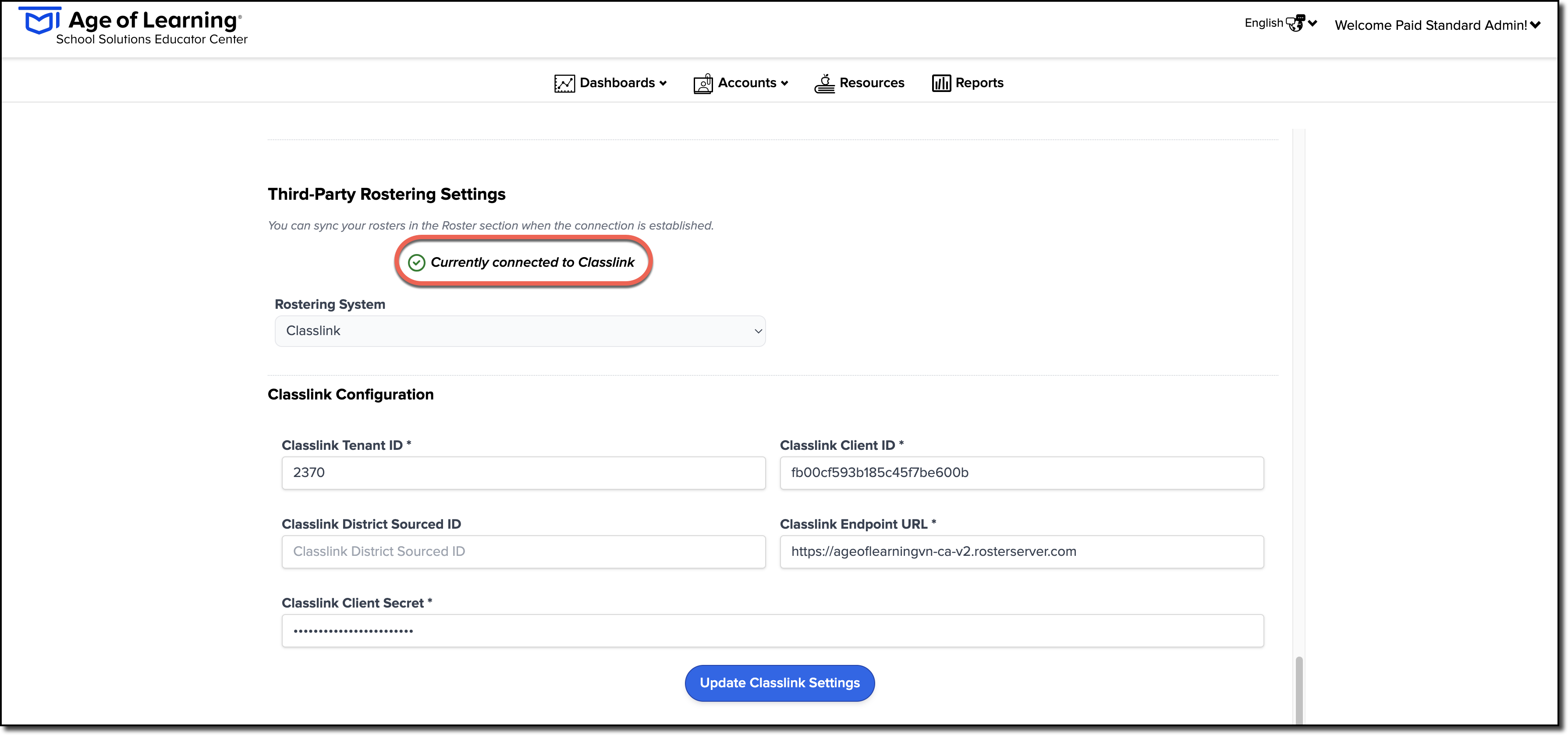Go to the Resources page
This screenshot has height=735, width=1568.
pyautogui.click(x=872, y=83)
